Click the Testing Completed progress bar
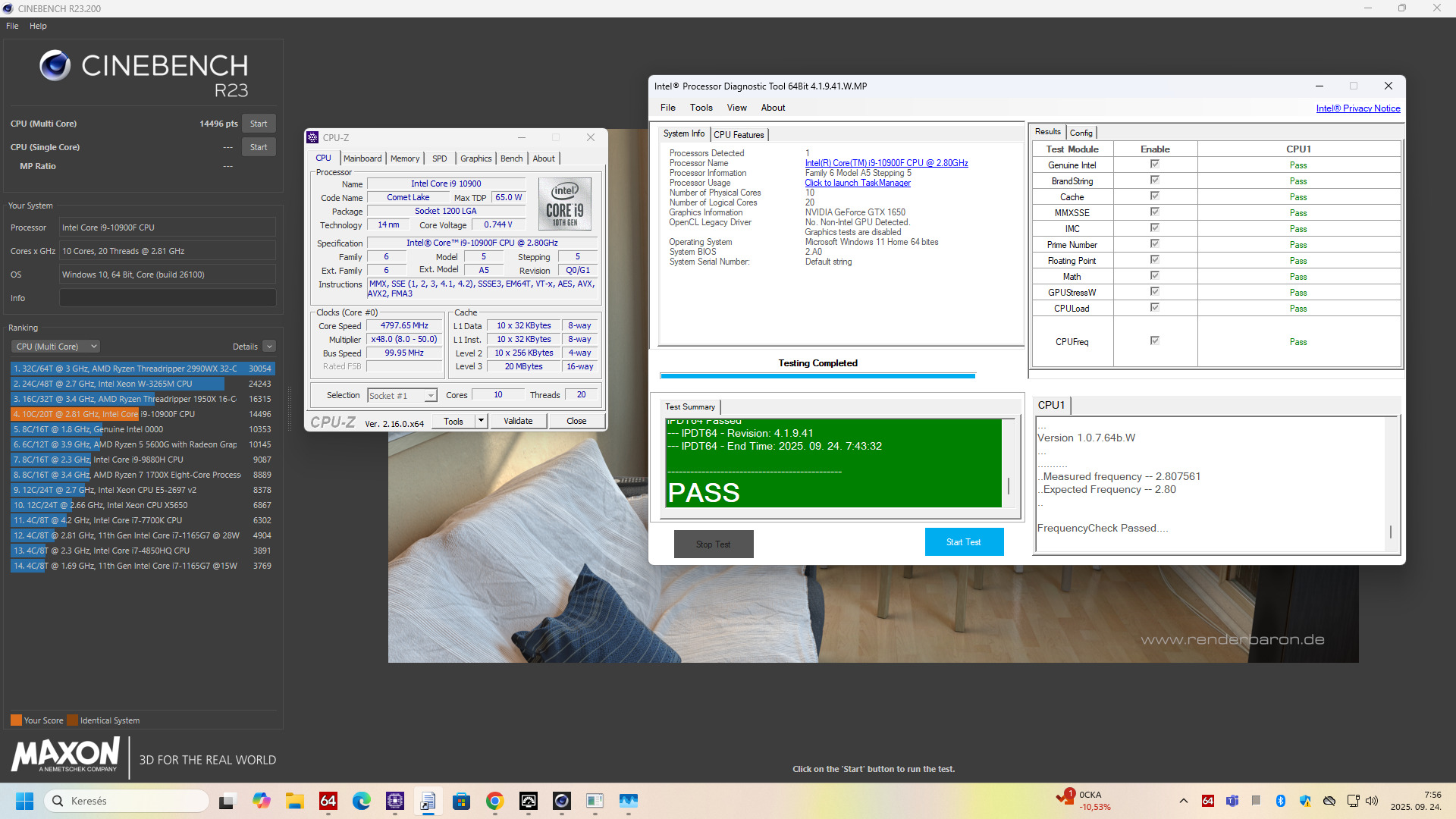 point(817,375)
